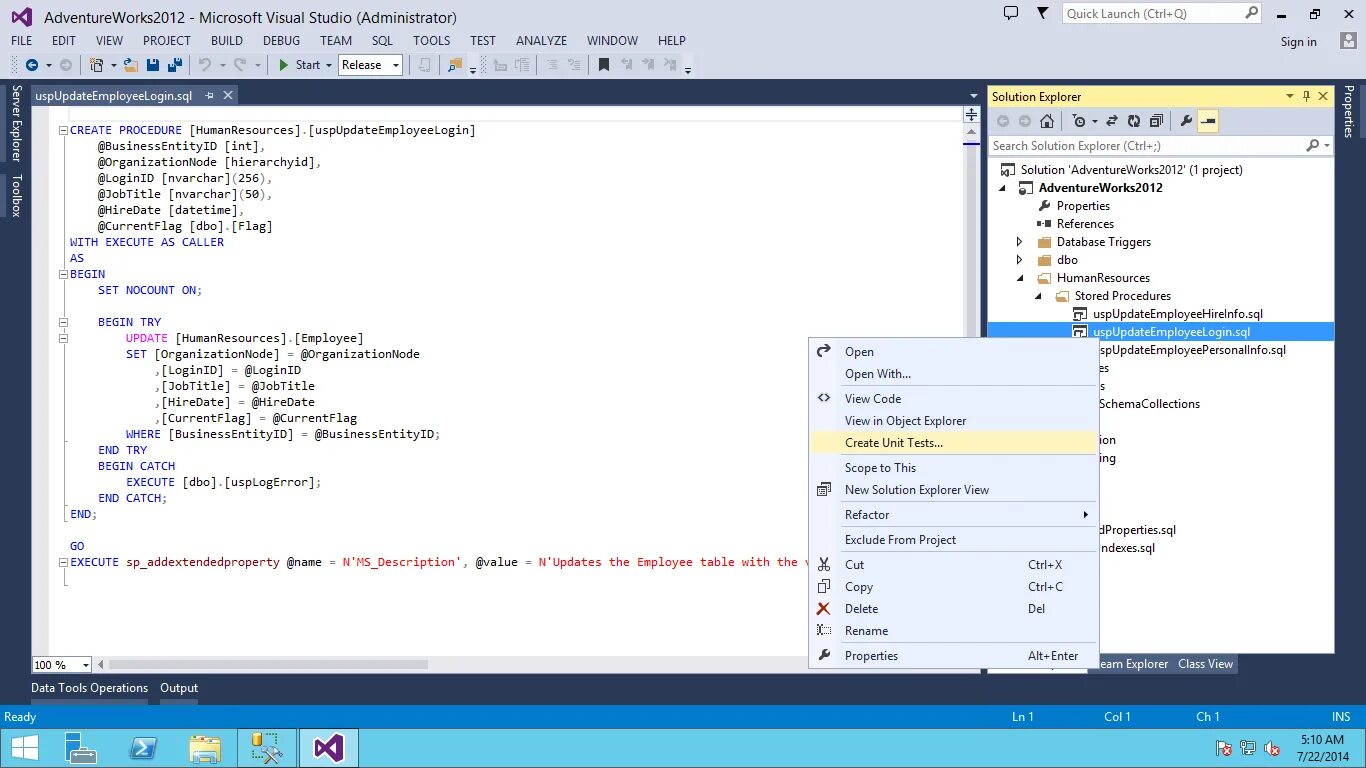Screen dimensions: 1366x768
Task: Select Exclude From Project menu item
Action: point(954,540)
